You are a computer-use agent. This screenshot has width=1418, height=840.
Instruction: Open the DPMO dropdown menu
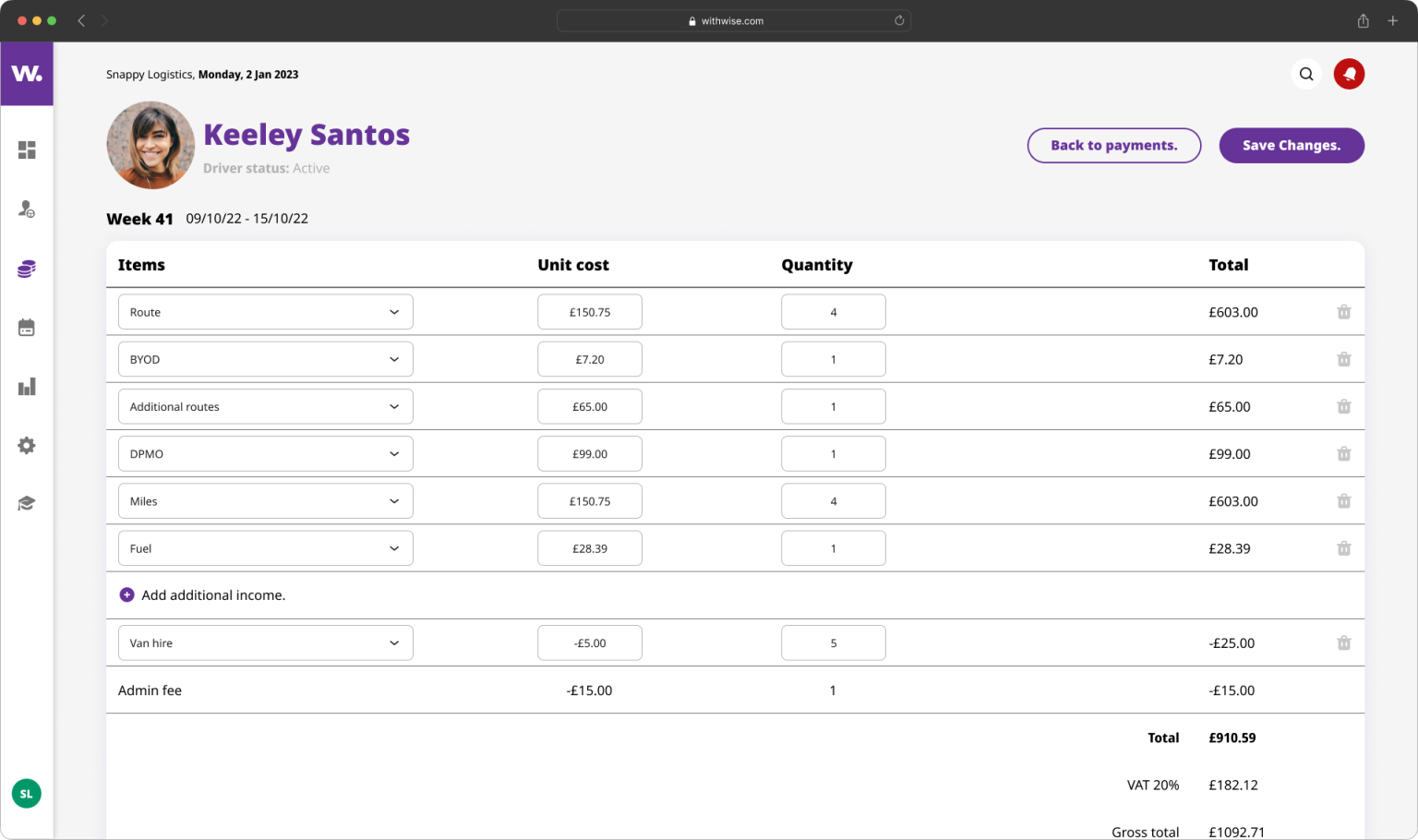265,453
